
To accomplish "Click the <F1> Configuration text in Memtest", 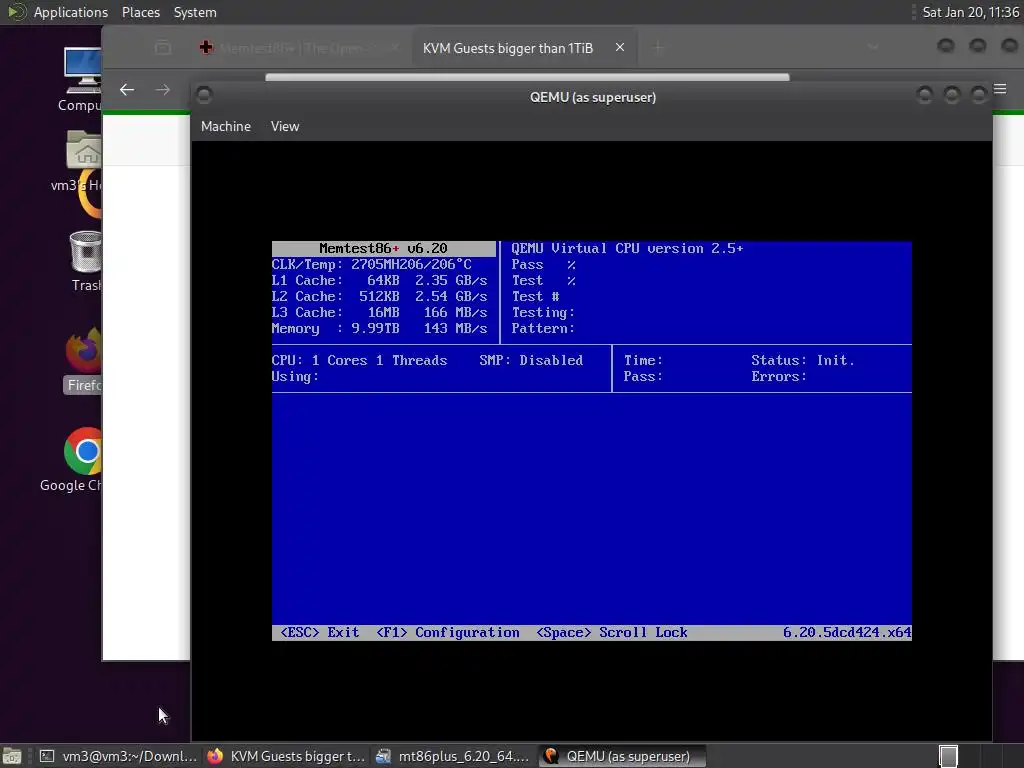I will point(448,632).
